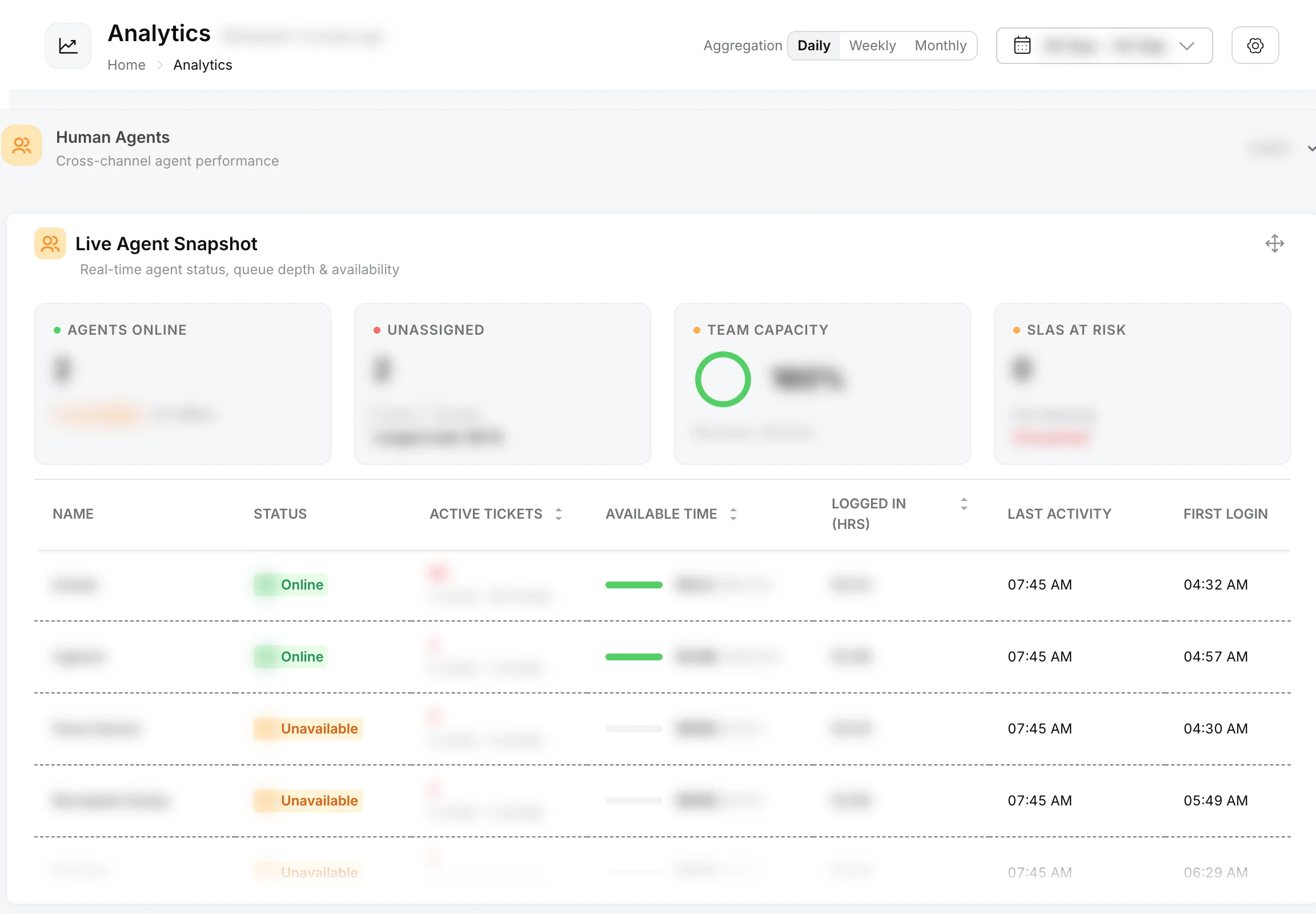This screenshot has width=1316, height=914.
Task: Click the FIRST LOGIN column header
Action: coord(1225,514)
